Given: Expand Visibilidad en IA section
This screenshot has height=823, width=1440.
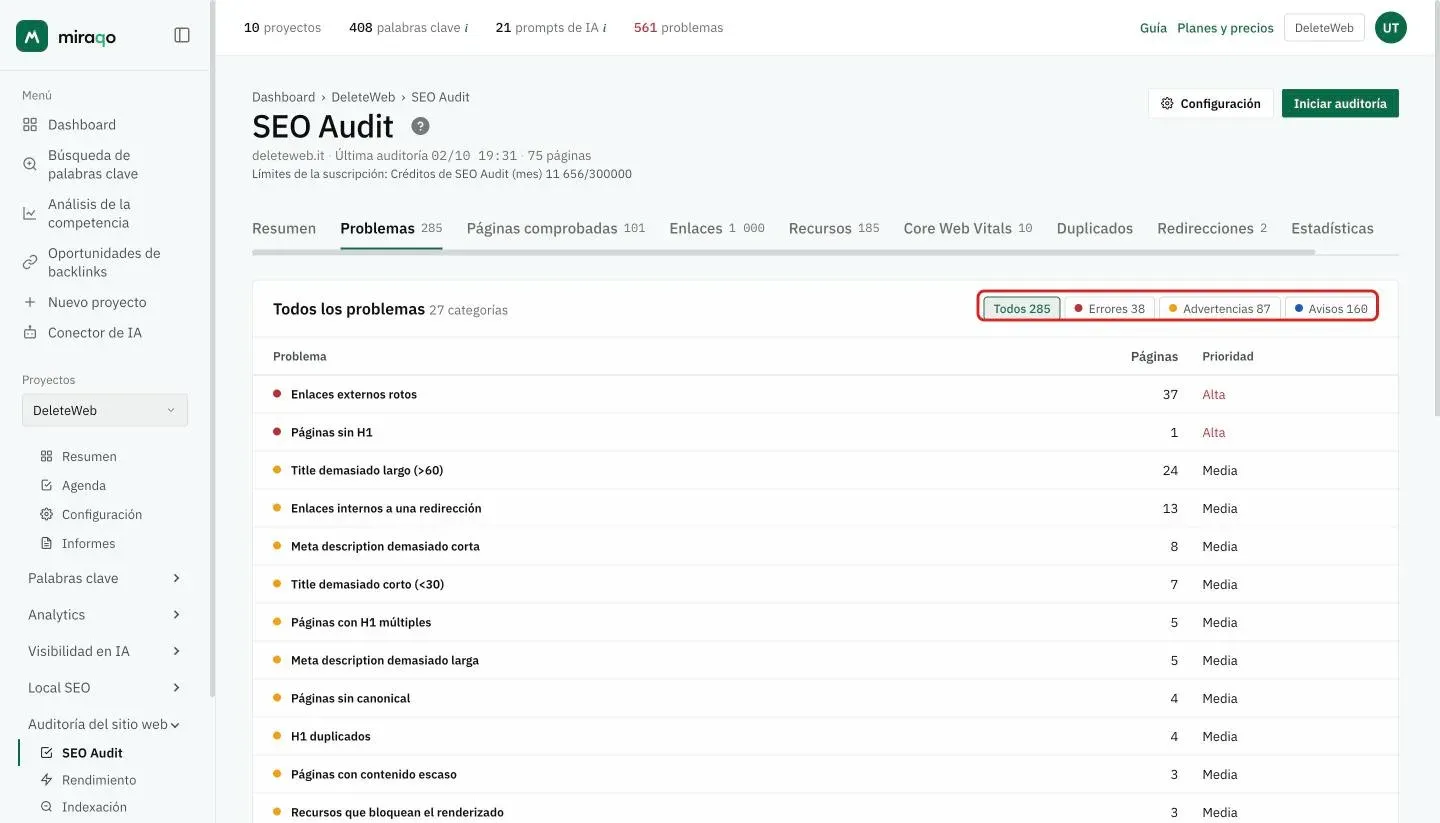Looking at the screenshot, I should coord(105,651).
